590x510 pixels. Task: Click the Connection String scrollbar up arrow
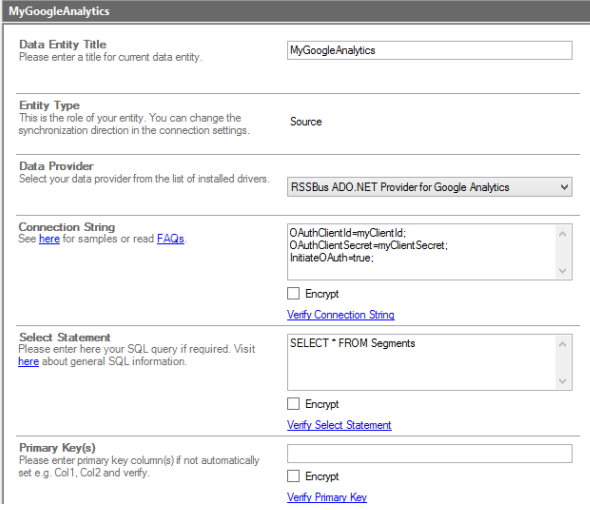point(563,234)
